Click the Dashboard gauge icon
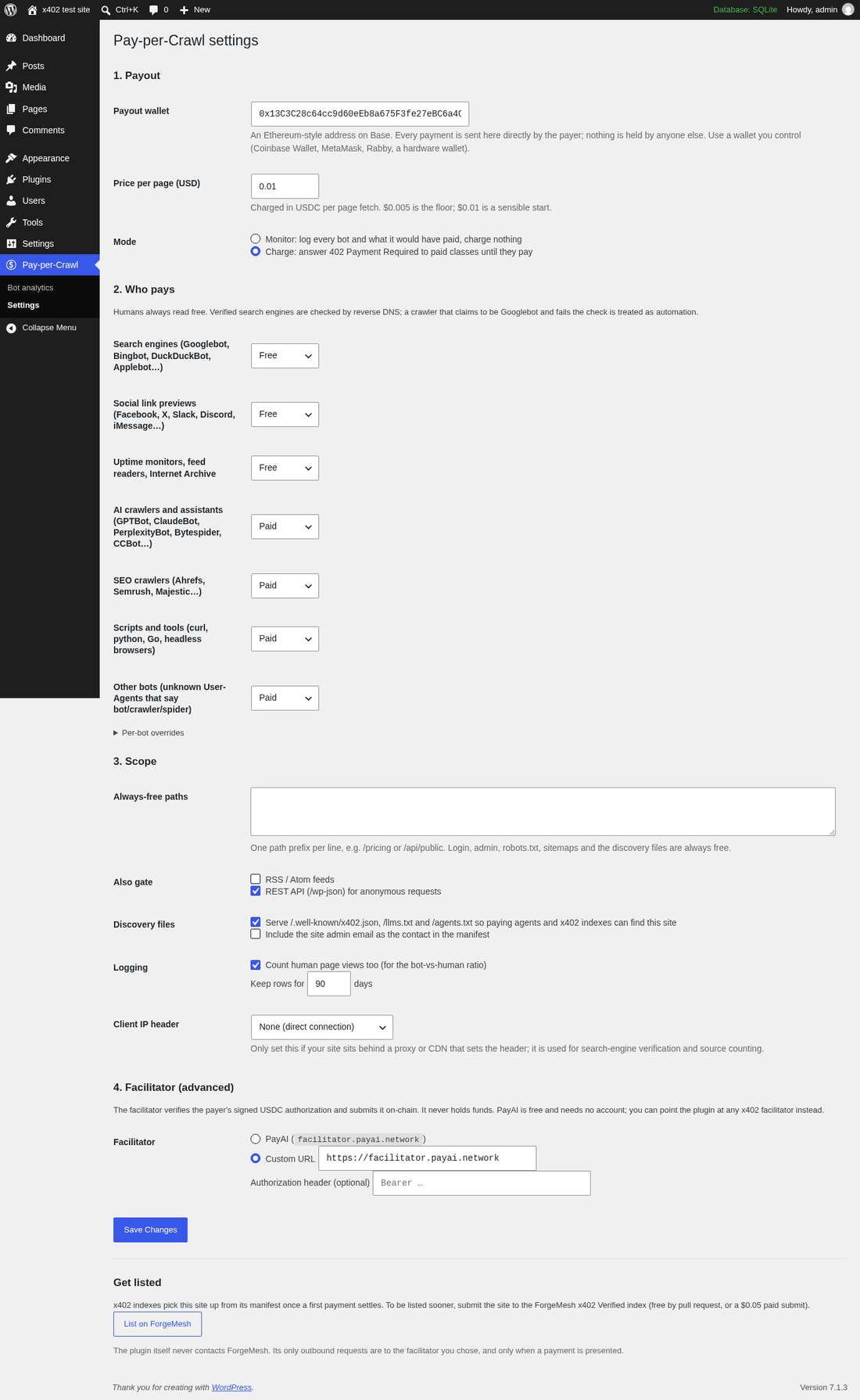The height and width of the screenshot is (1400, 860). (x=11, y=38)
